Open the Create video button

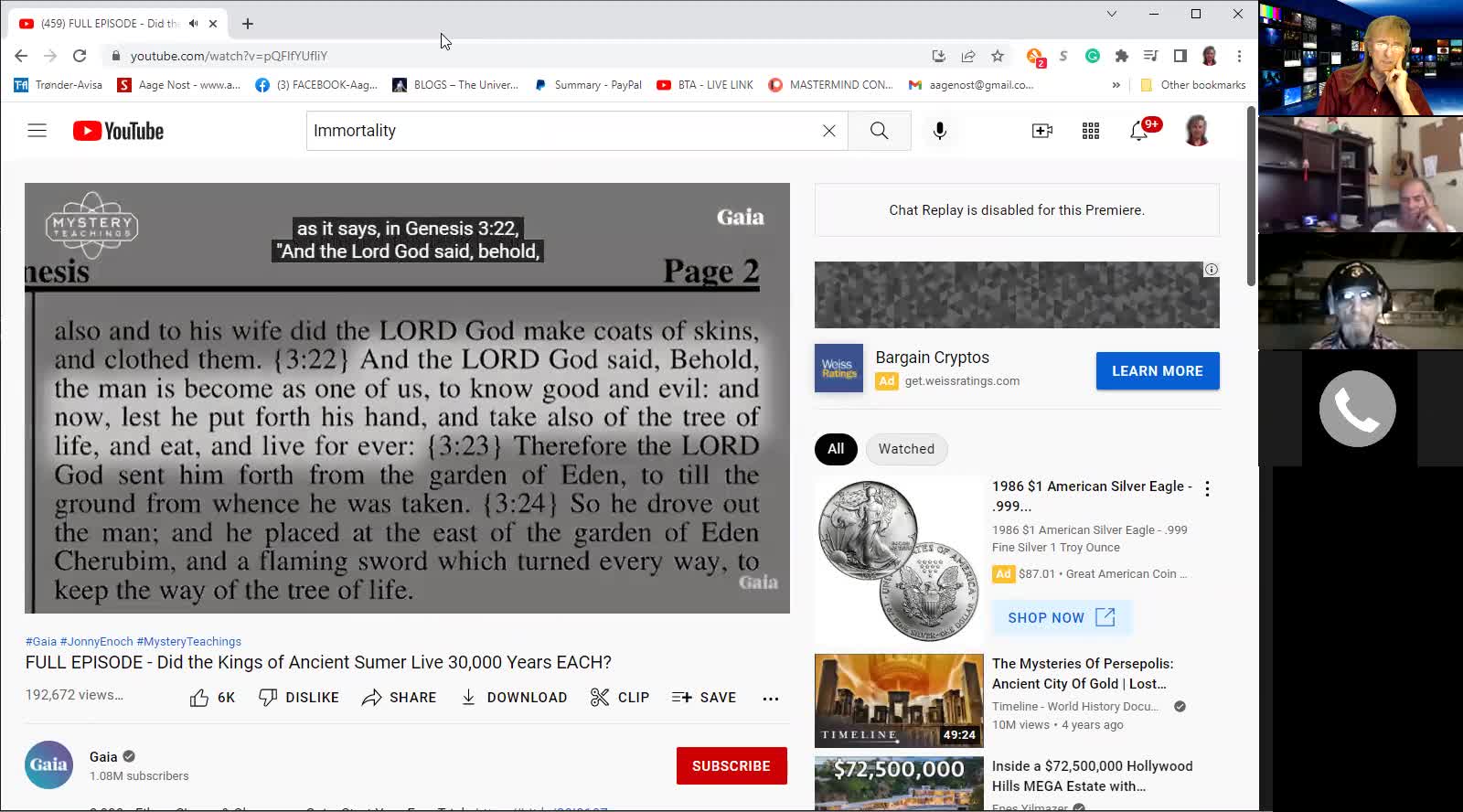click(1042, 131)
